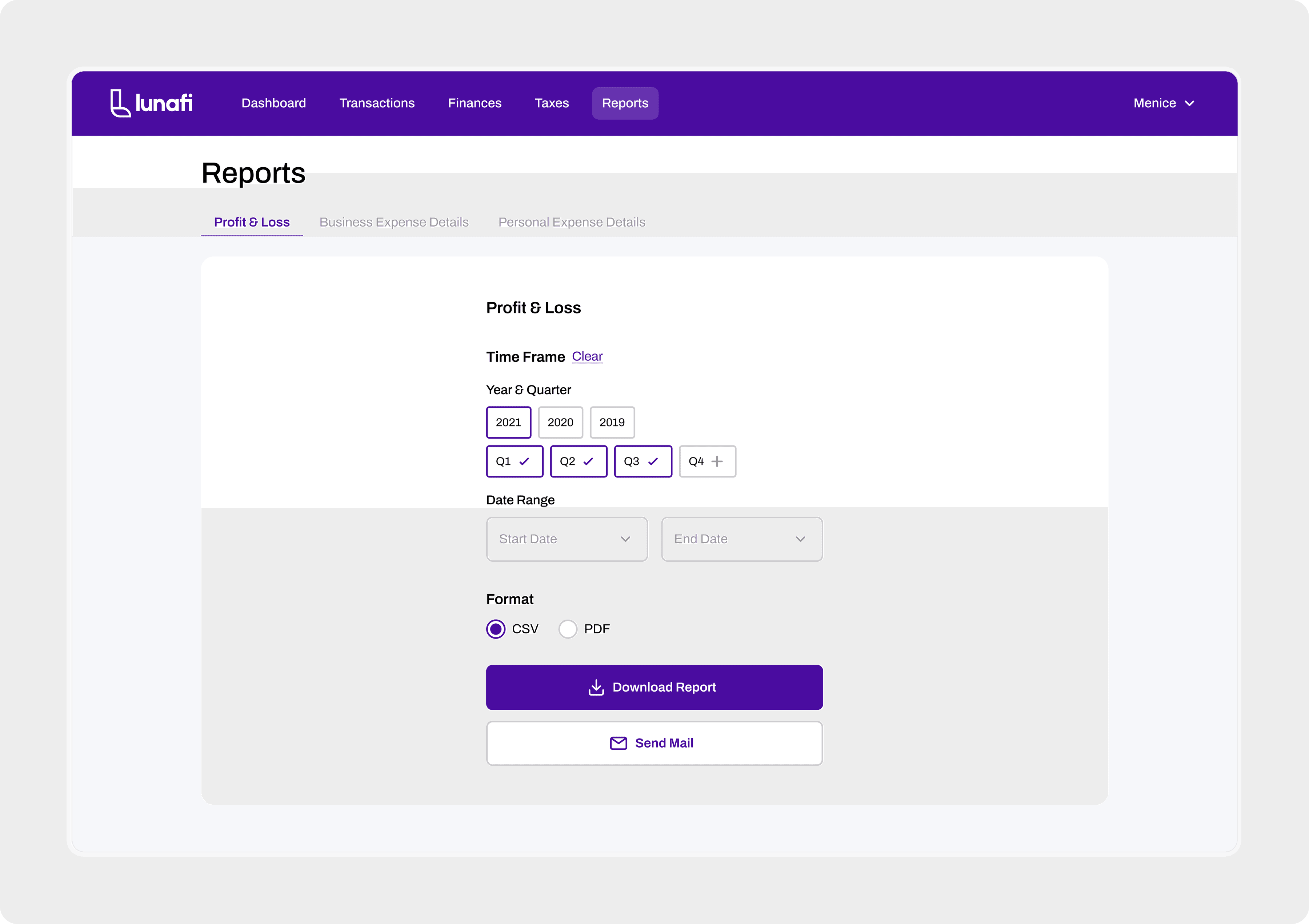Go to Dashboard in top navigation
Image resolution: width=1309 pixels, height=924 pixels.
[x=274, y=103]
